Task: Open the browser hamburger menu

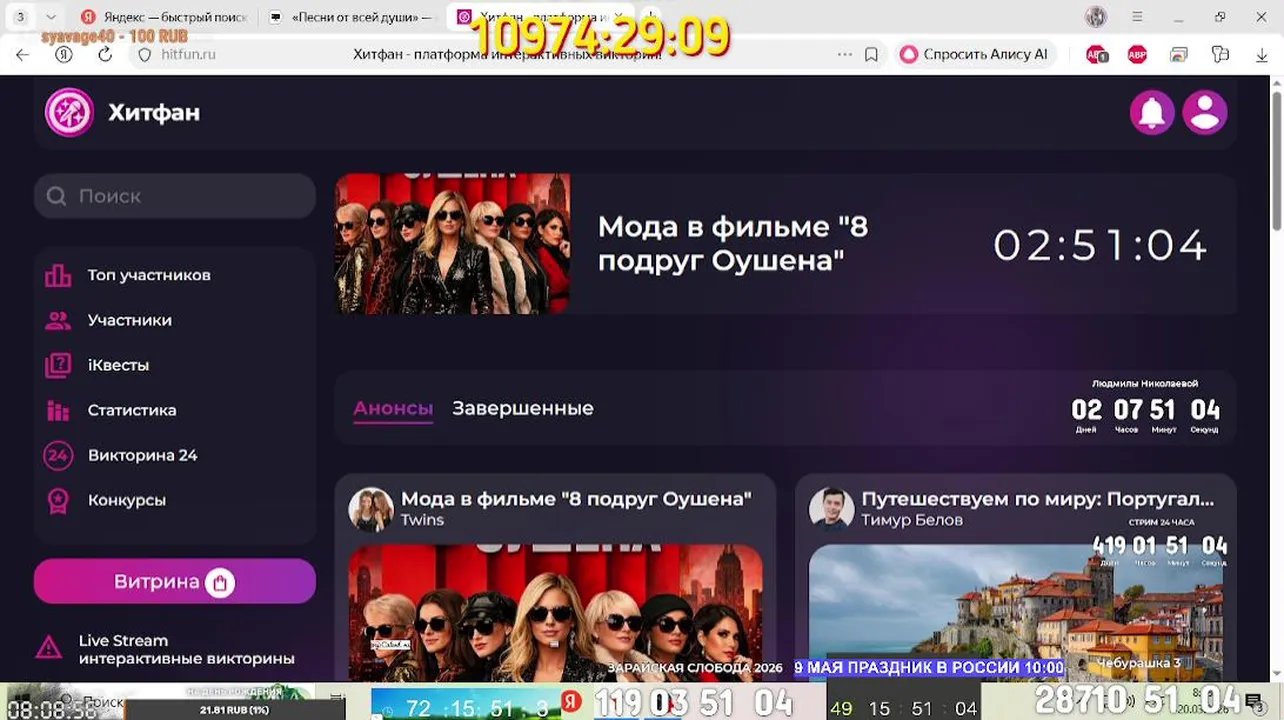Action: tap(1137, 17)
